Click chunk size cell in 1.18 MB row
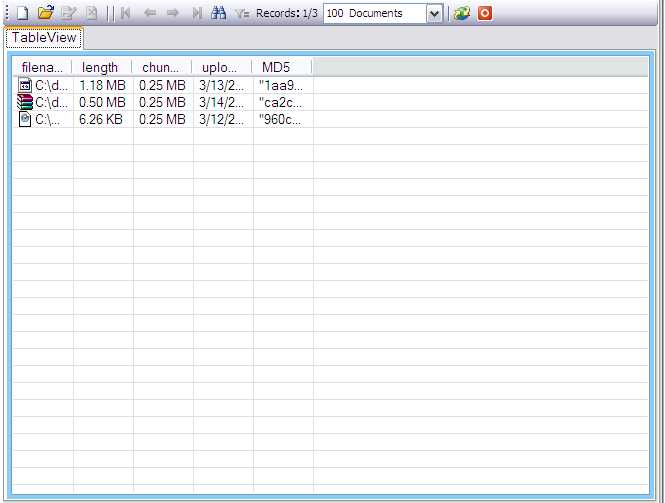 click(x=163, y=85)
